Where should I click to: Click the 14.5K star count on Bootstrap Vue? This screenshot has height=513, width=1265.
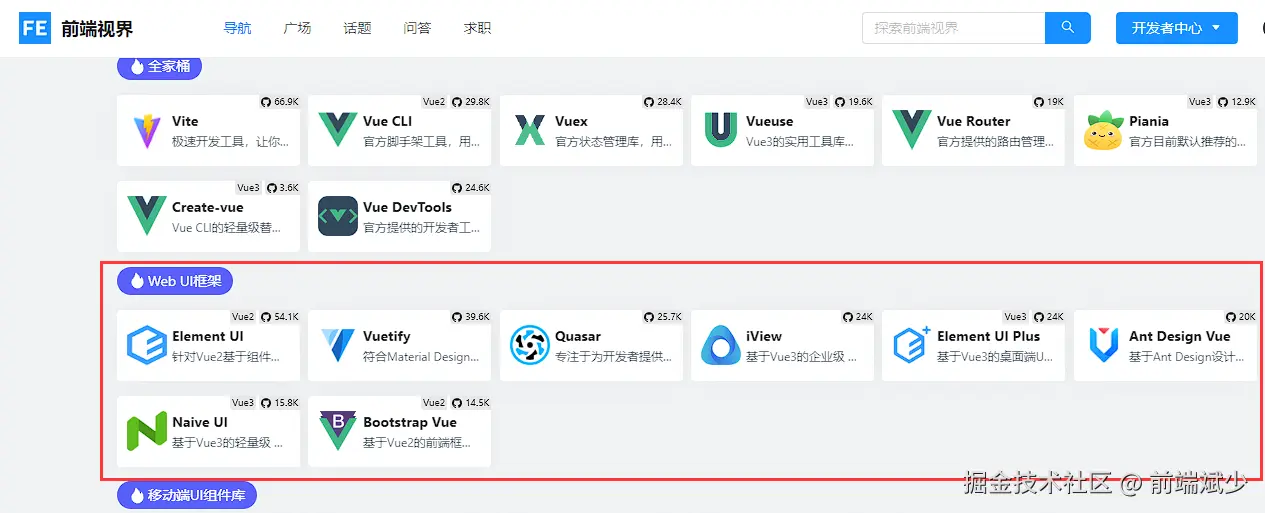tap(478, 403)
